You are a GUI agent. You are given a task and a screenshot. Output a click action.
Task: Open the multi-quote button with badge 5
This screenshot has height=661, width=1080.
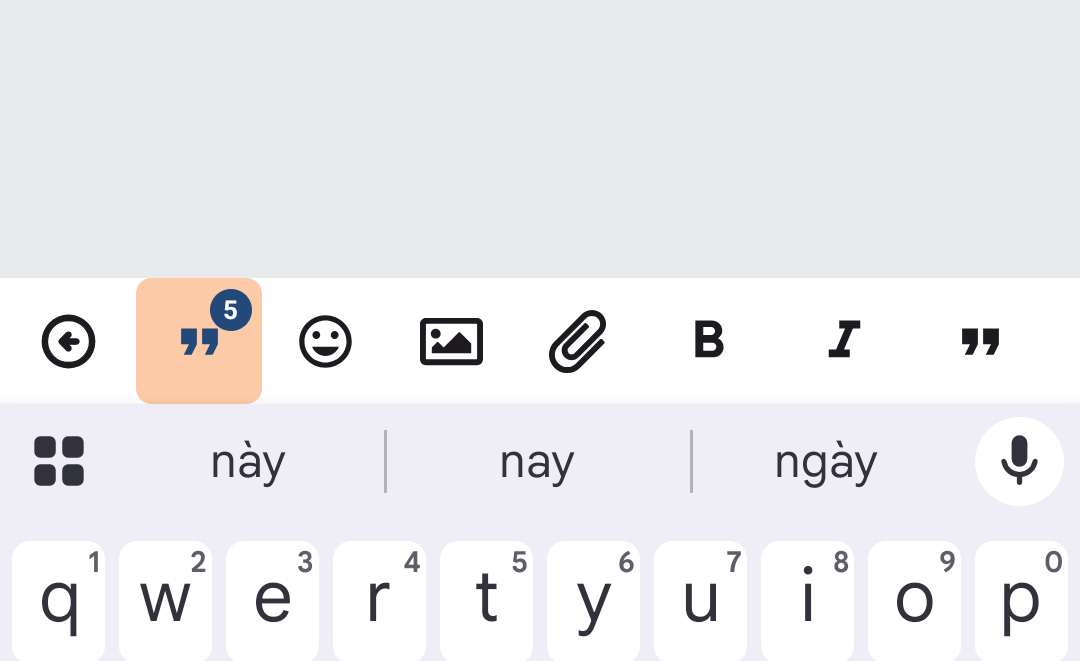[199, 341]
